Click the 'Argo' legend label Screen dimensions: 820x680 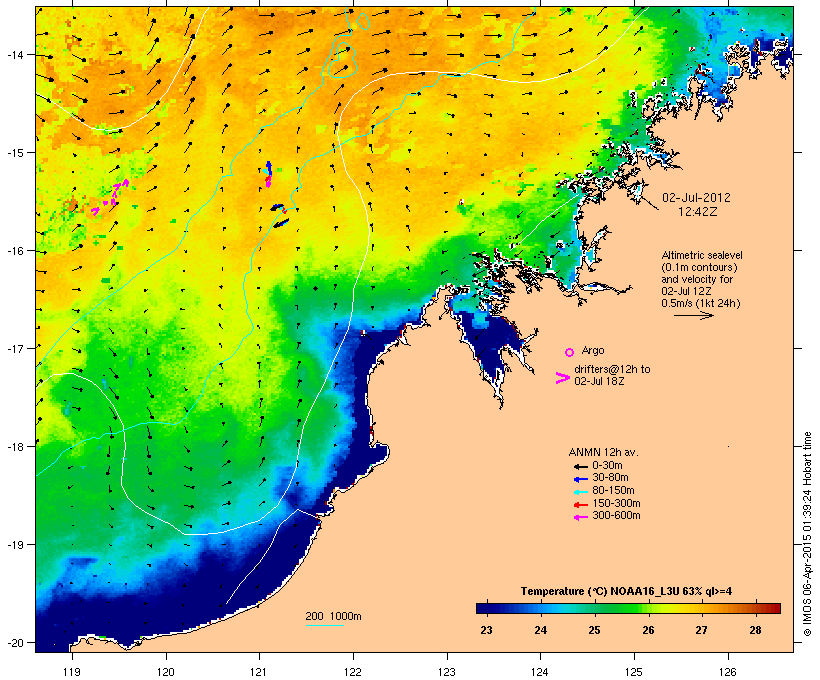[x=593, y=350]
